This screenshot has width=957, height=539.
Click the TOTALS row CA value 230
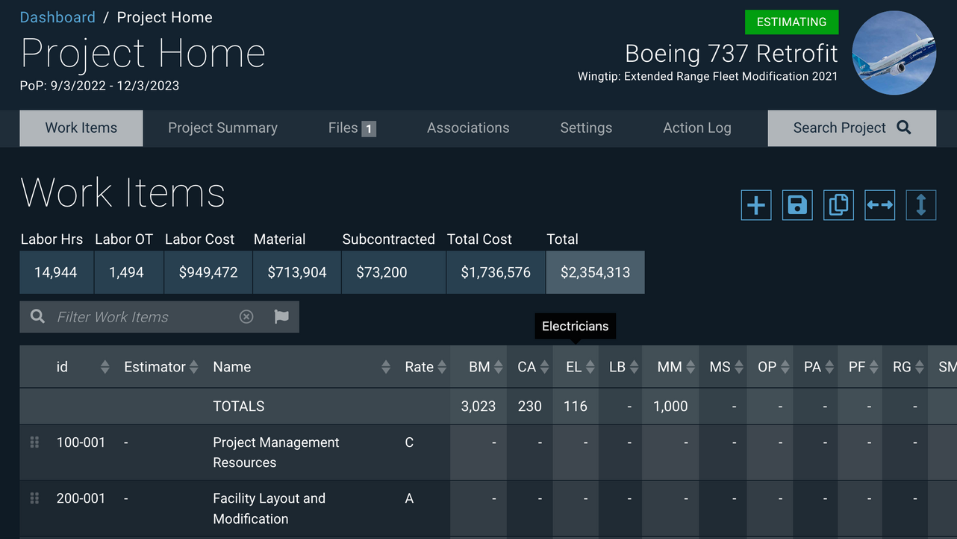point(530,407)
